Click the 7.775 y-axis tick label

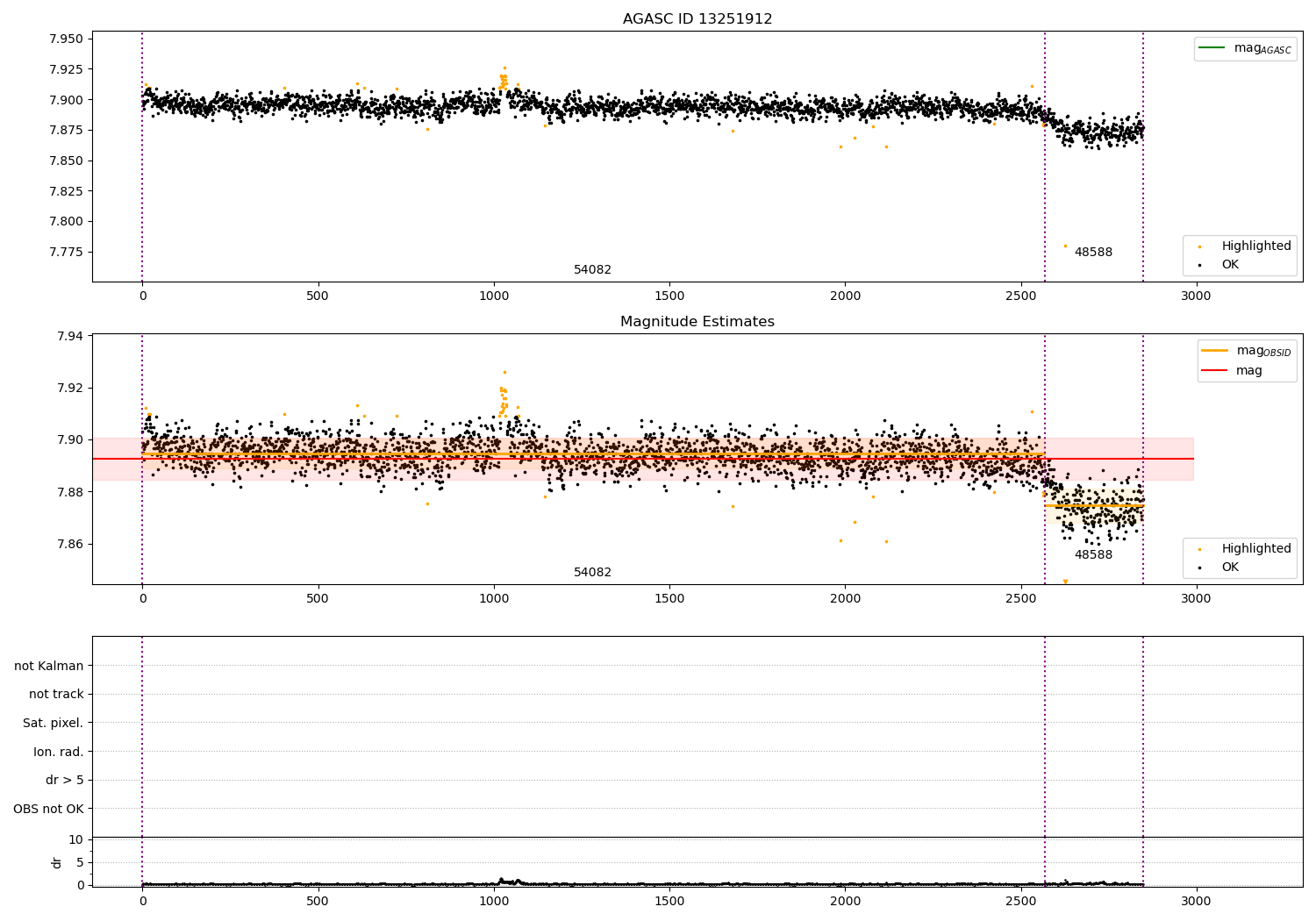coord(67,253)
